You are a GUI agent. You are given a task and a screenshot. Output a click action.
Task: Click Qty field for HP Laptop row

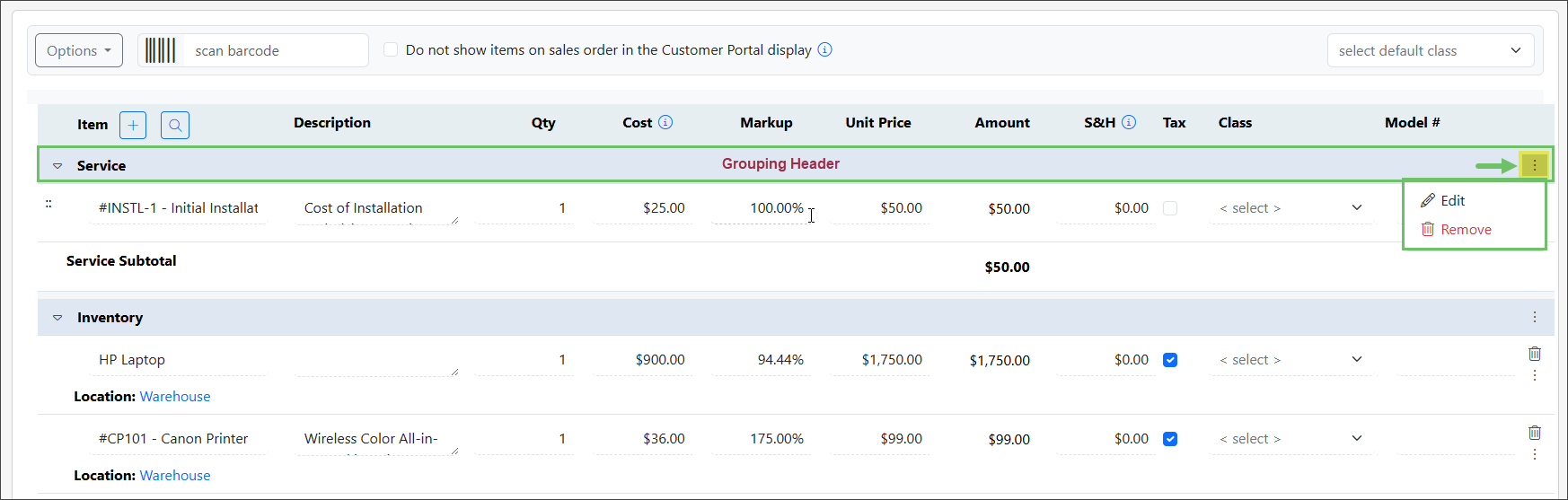[x=525, y=360]
